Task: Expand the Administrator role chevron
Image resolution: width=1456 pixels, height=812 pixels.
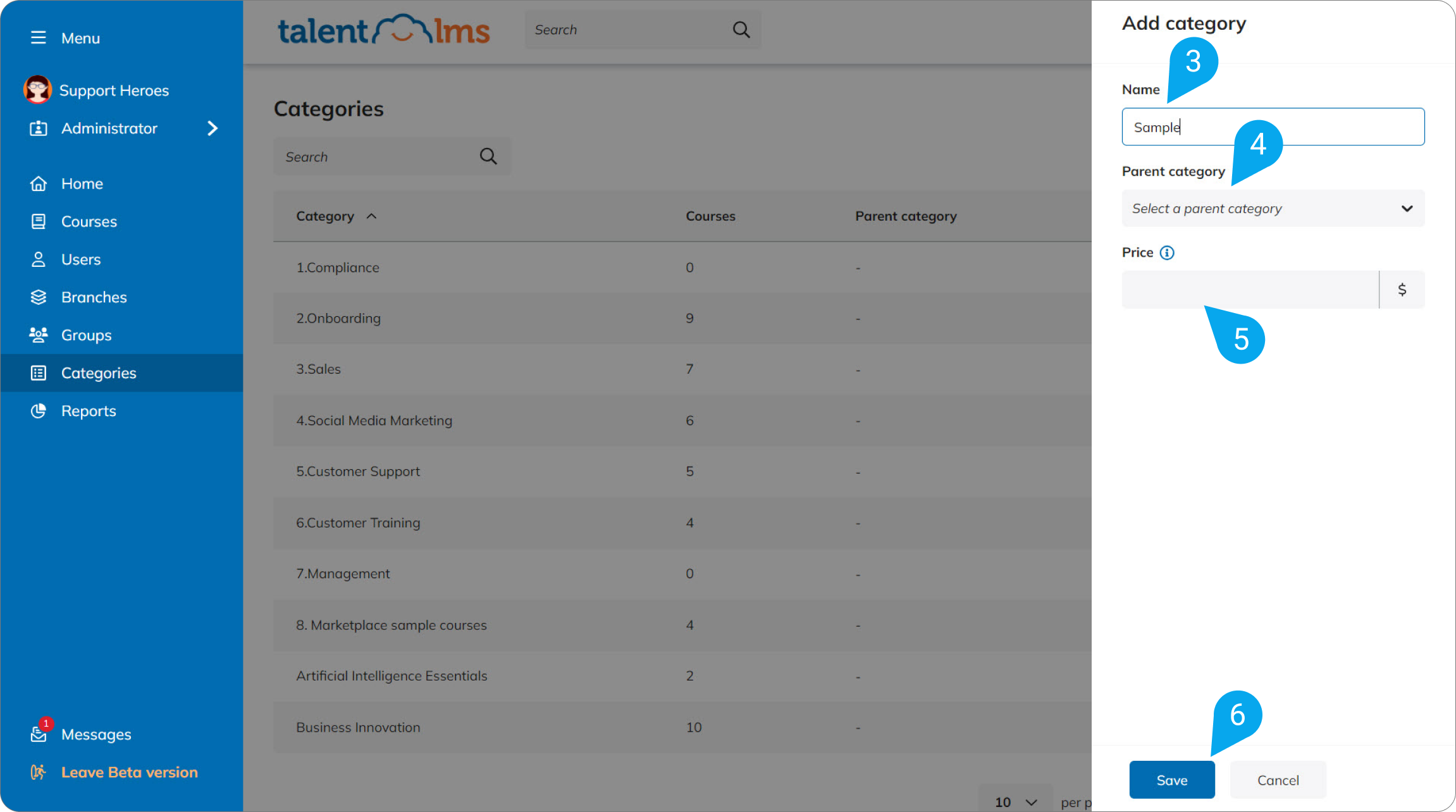Action: [213, 128]
